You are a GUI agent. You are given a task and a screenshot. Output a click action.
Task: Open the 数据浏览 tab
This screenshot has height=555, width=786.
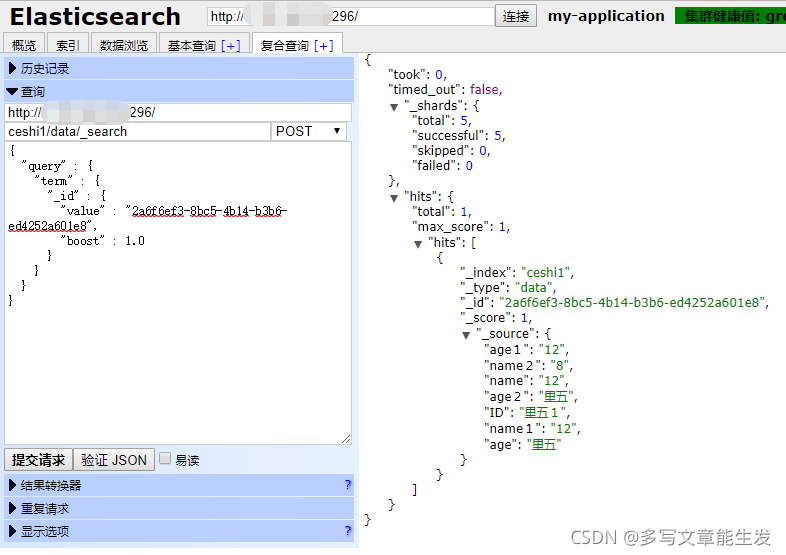(x=124, y=45)
